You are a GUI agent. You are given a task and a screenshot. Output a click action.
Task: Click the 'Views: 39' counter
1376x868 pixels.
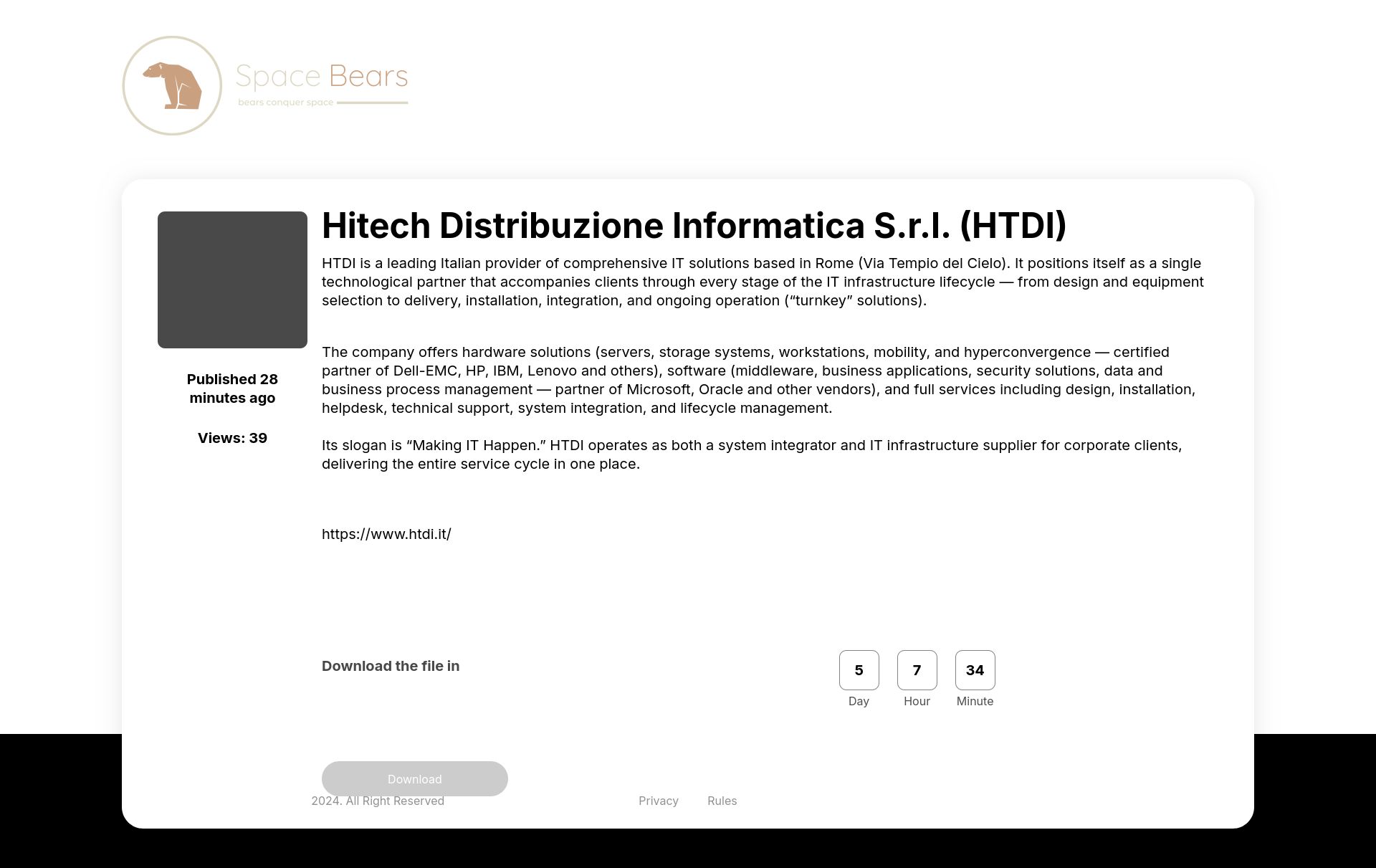(232, 438)
